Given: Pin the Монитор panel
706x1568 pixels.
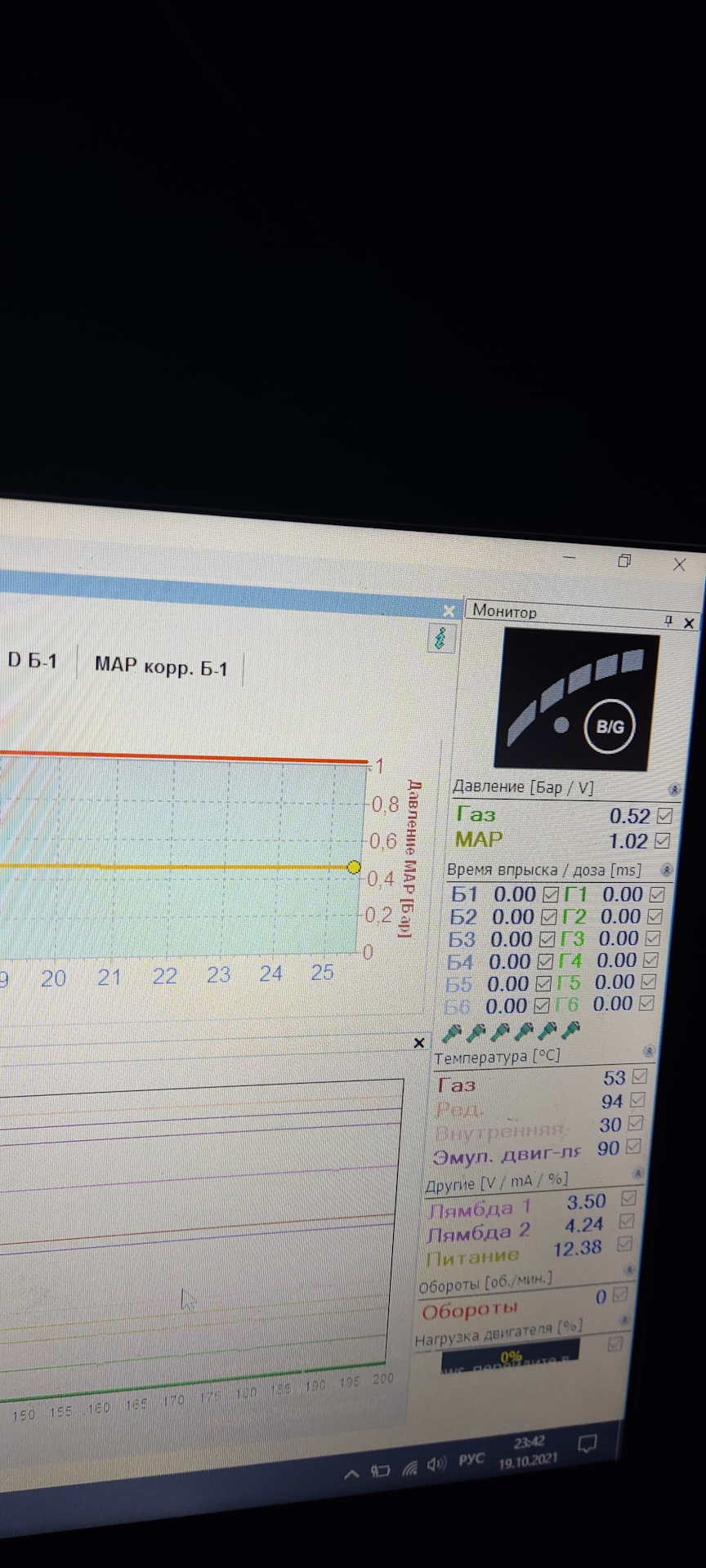Looking at the screenshot, I should tap(668, 622).
